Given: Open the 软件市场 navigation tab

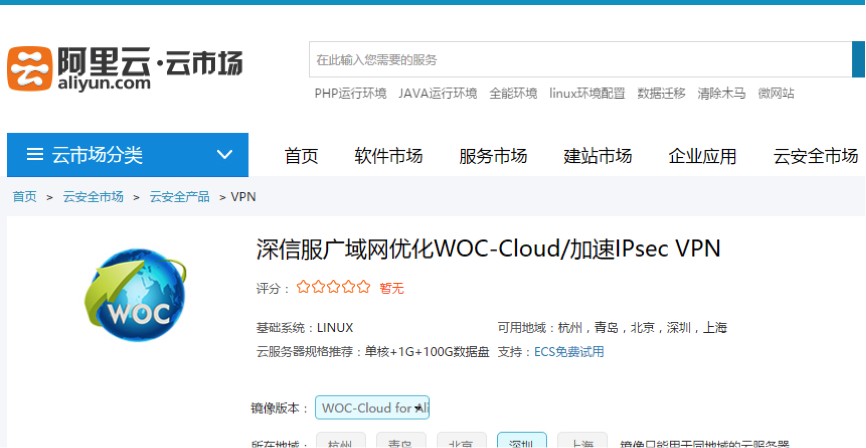Looking at the screenshot, I should tap(388, 156).
